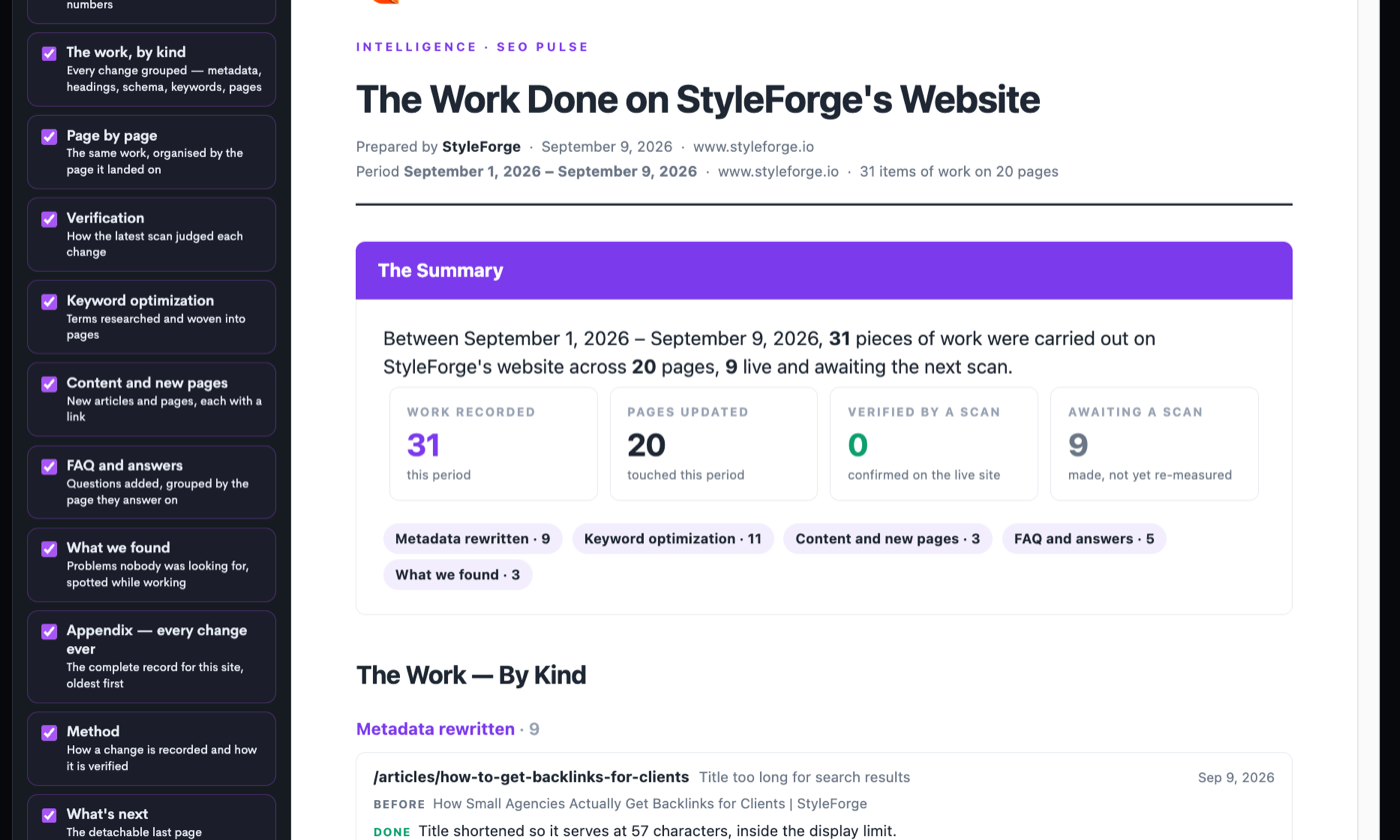Click "The Work — By Kind" heading
The height and width of the screenshot is (840, 1400).
(471, 675)
